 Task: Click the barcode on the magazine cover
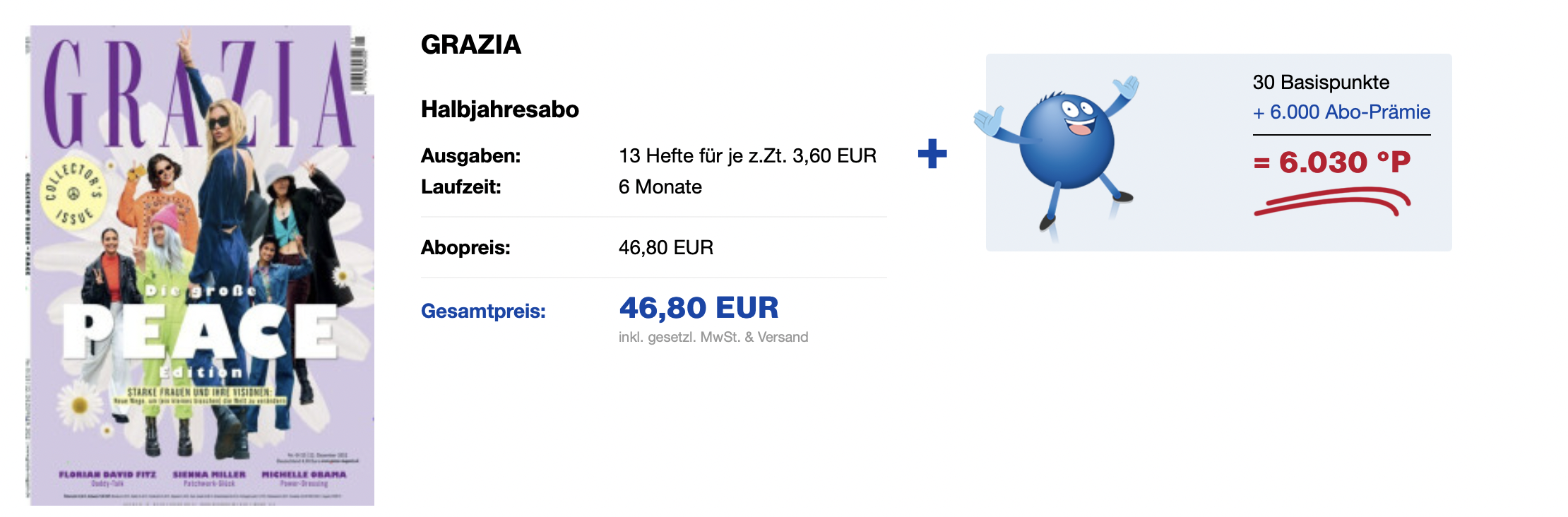coord(358,64)
